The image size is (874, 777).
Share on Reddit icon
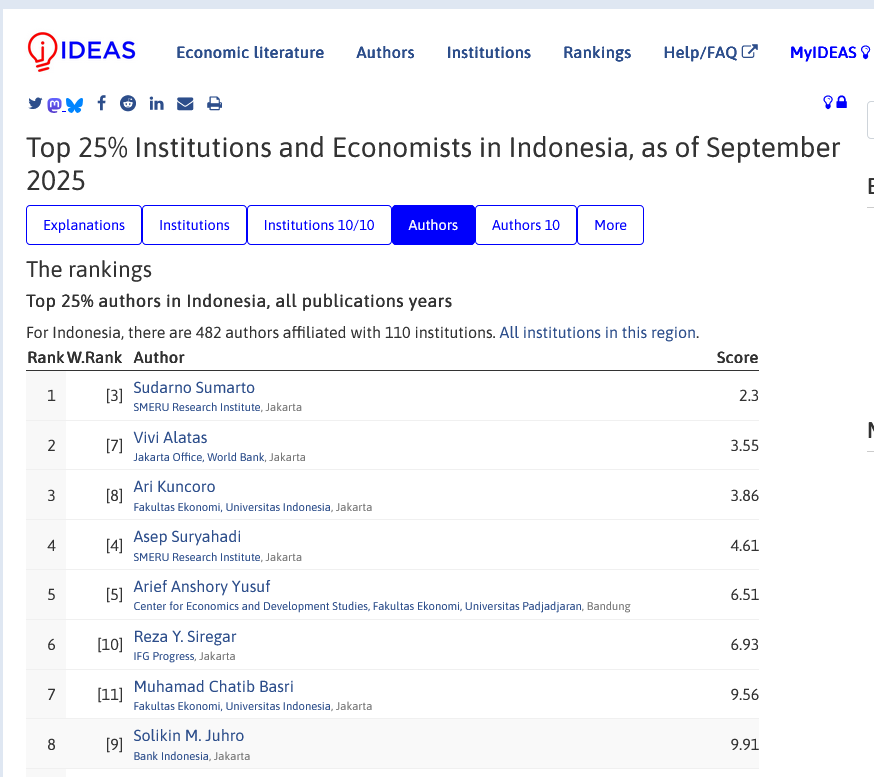point(128,103)
